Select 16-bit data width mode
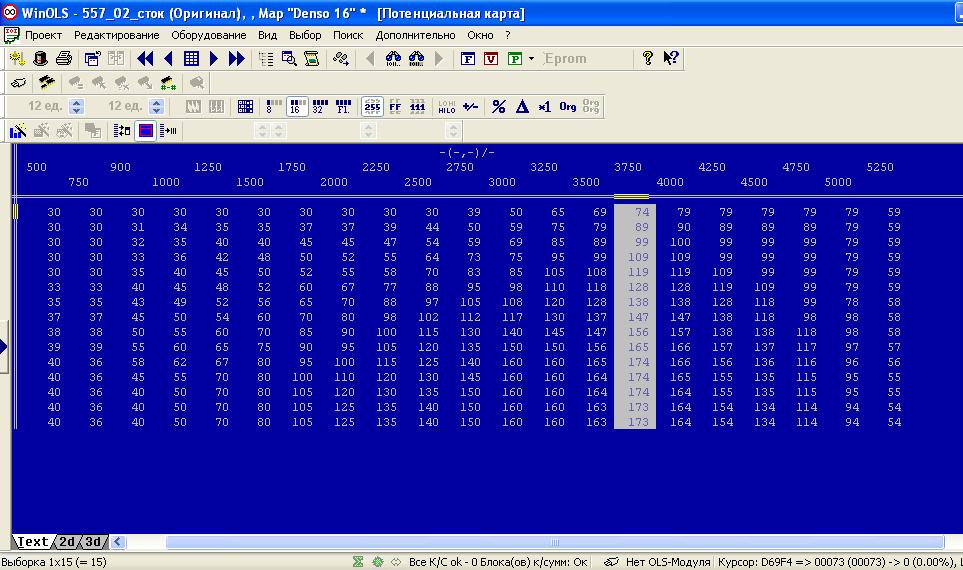 [x=297, y=107]
